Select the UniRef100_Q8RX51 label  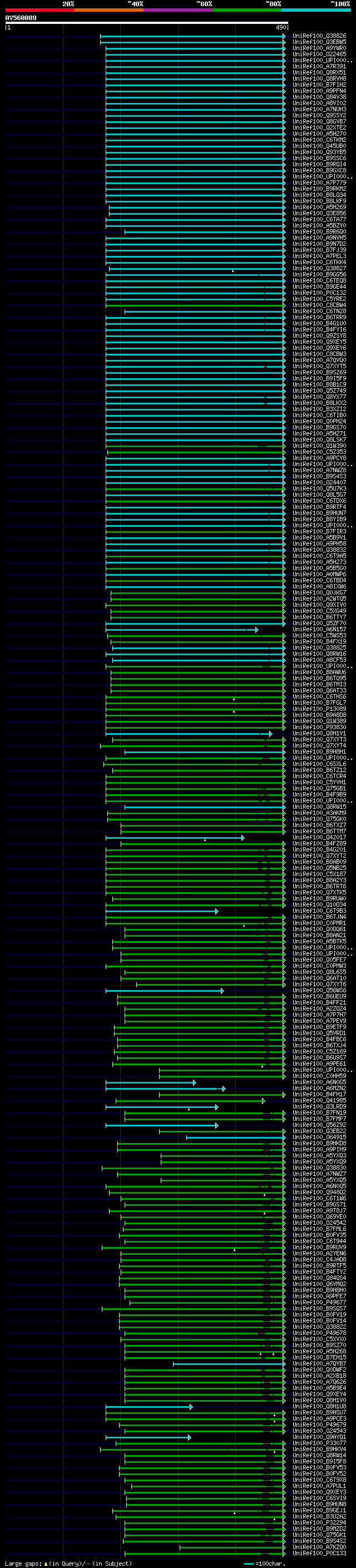click(319, 72)
